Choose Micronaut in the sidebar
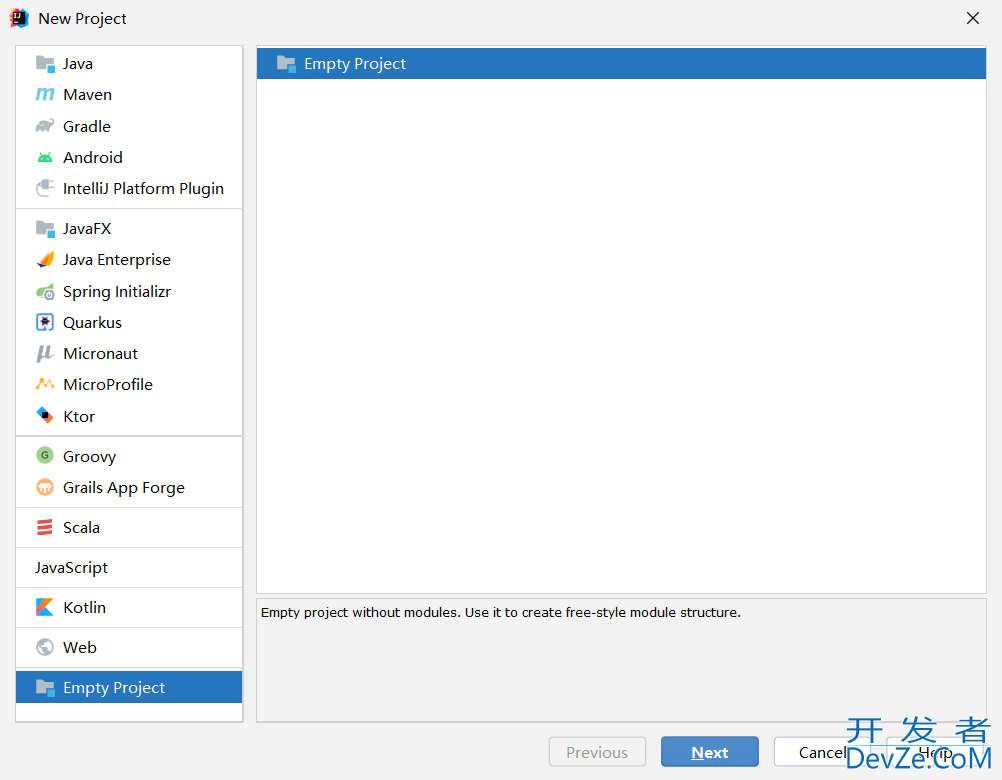This screenshot has height=780, width=1002. (100, 354)
